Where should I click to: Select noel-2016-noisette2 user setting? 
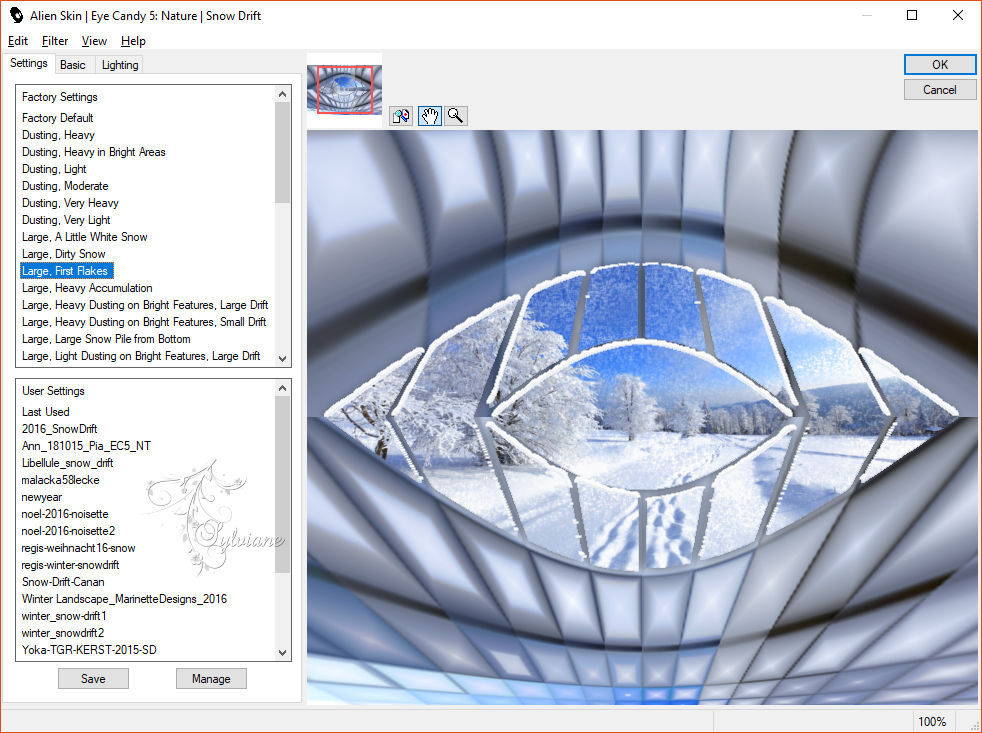[68, 531]
